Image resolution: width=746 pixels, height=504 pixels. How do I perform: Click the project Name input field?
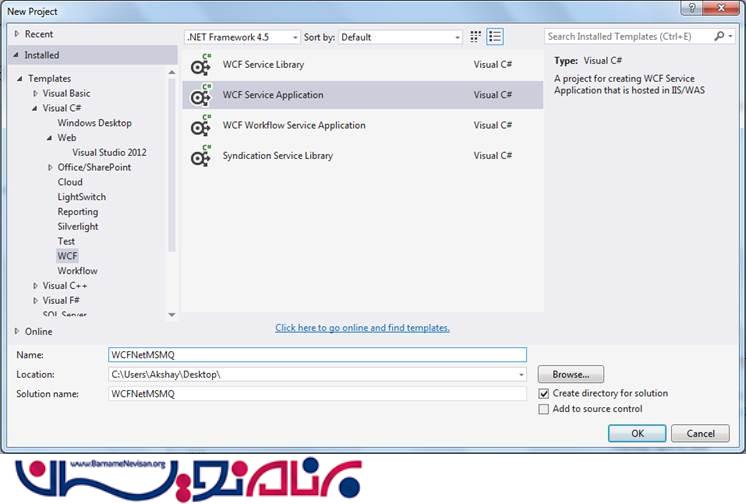coord(317,355)
